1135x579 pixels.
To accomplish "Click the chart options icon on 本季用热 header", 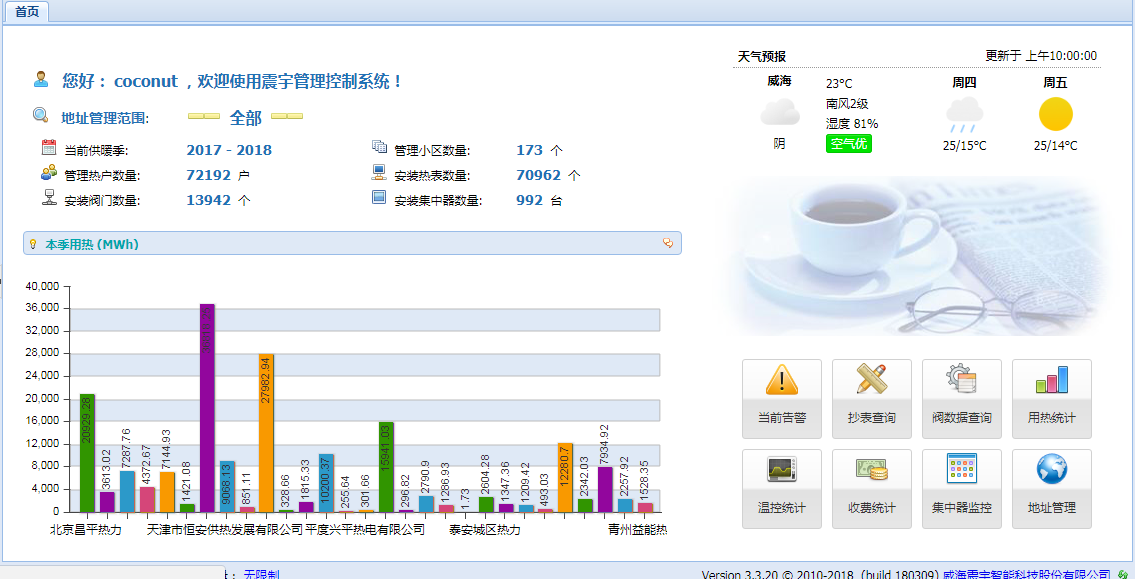I will (669, 243).
